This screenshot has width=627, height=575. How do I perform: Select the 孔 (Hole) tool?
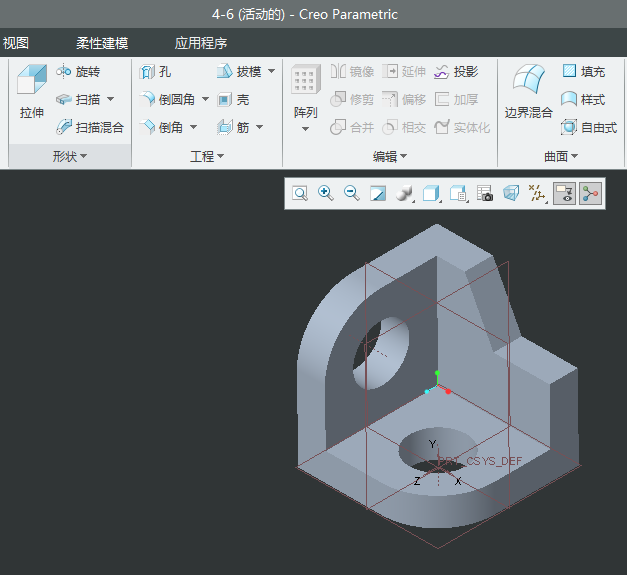155,72
